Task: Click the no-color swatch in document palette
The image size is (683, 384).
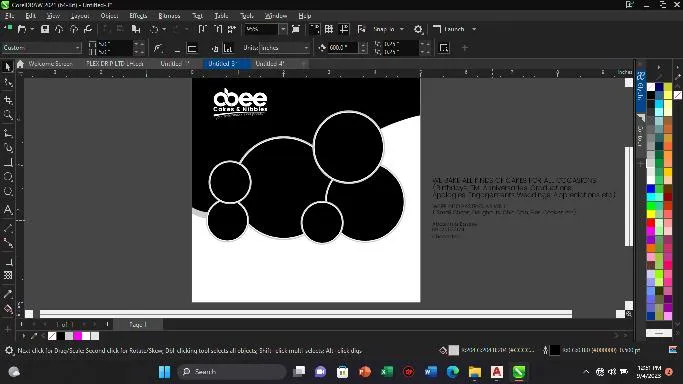Action: tap(52, 336)
